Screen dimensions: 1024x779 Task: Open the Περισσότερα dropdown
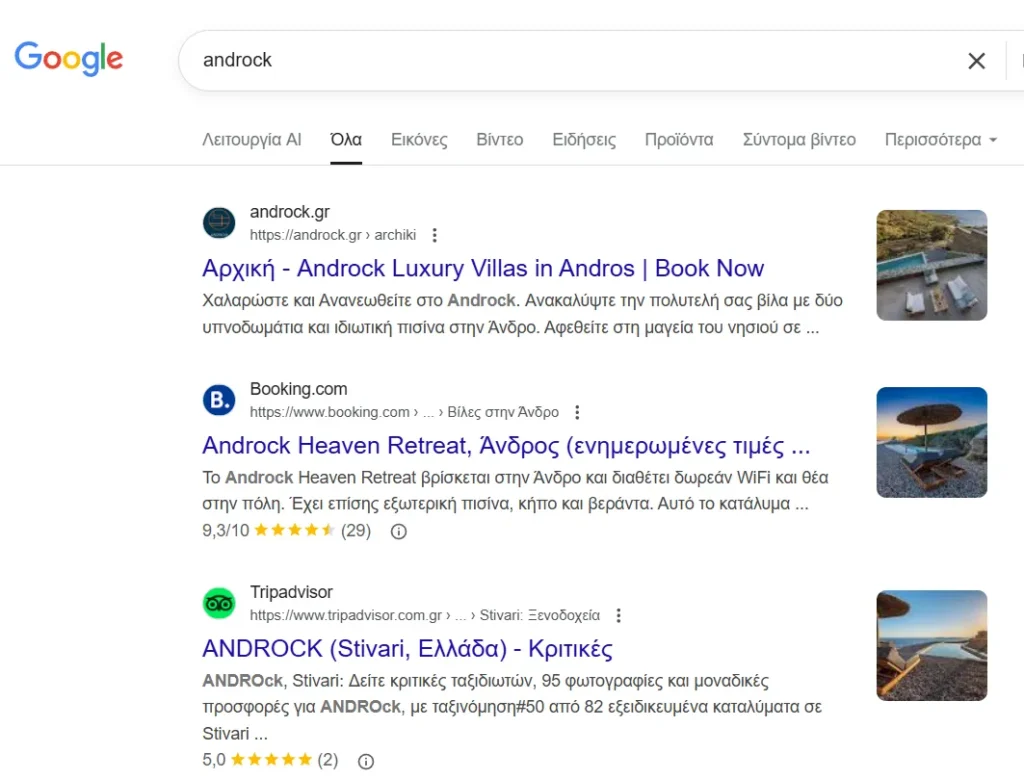pos(939,139)
